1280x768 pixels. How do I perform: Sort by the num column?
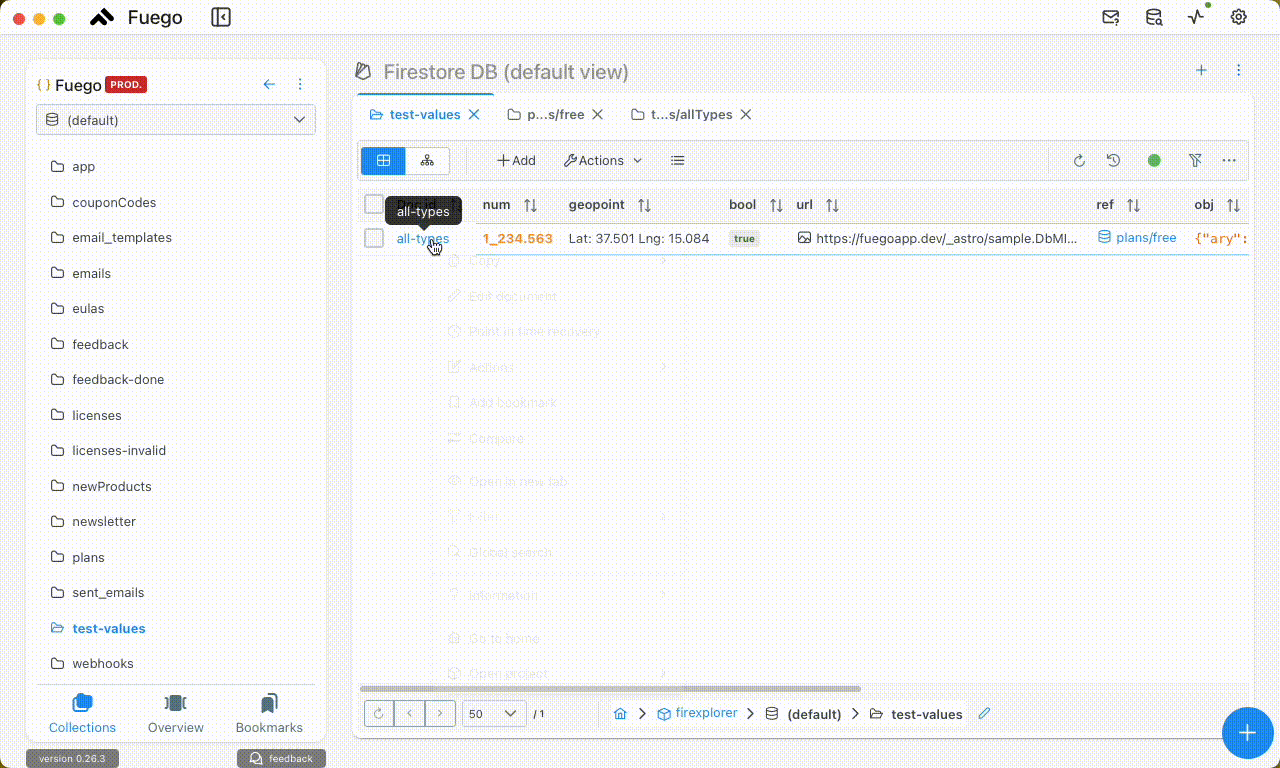coord(531,205)
